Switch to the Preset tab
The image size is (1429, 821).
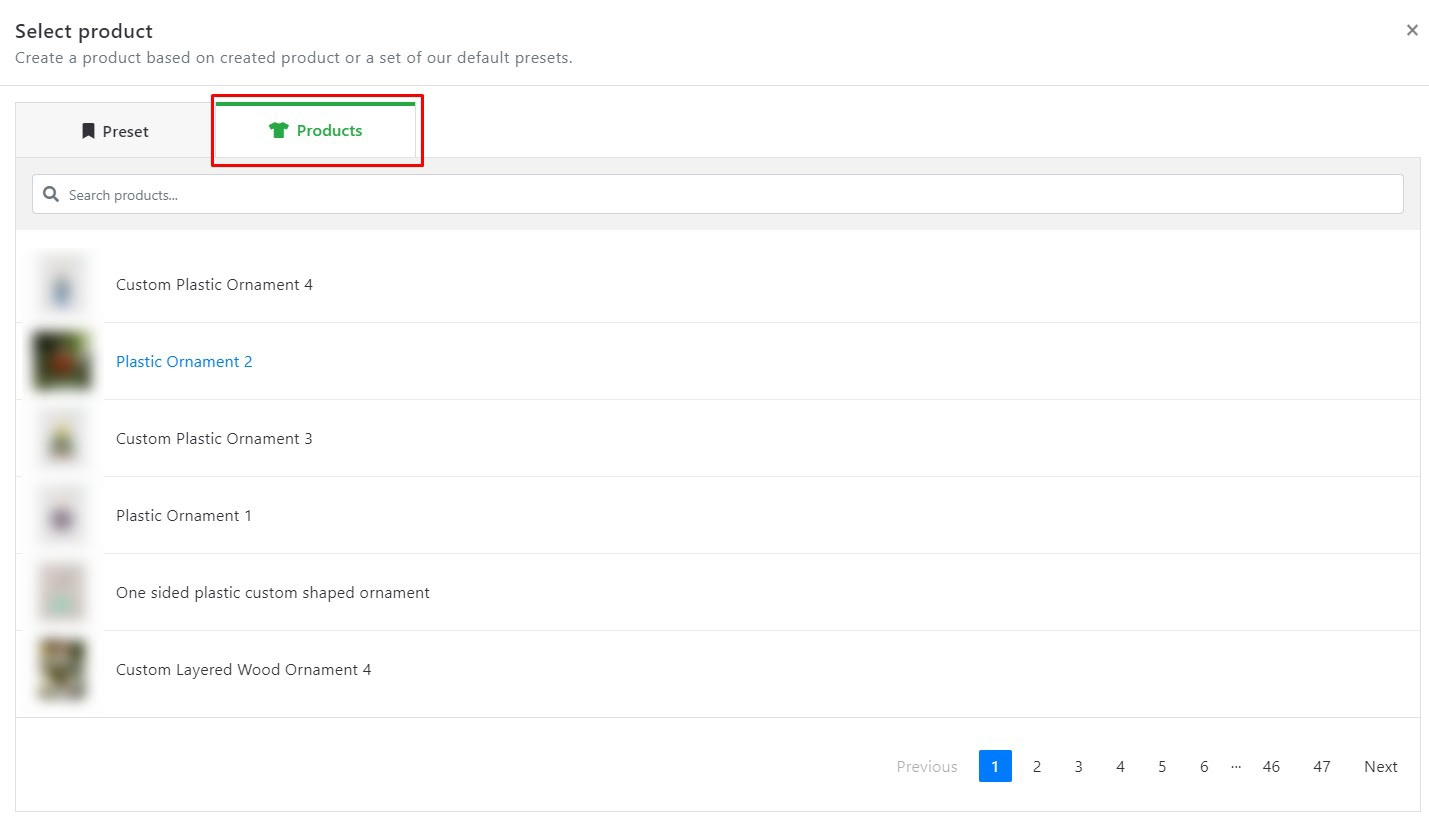click(115, 131)
